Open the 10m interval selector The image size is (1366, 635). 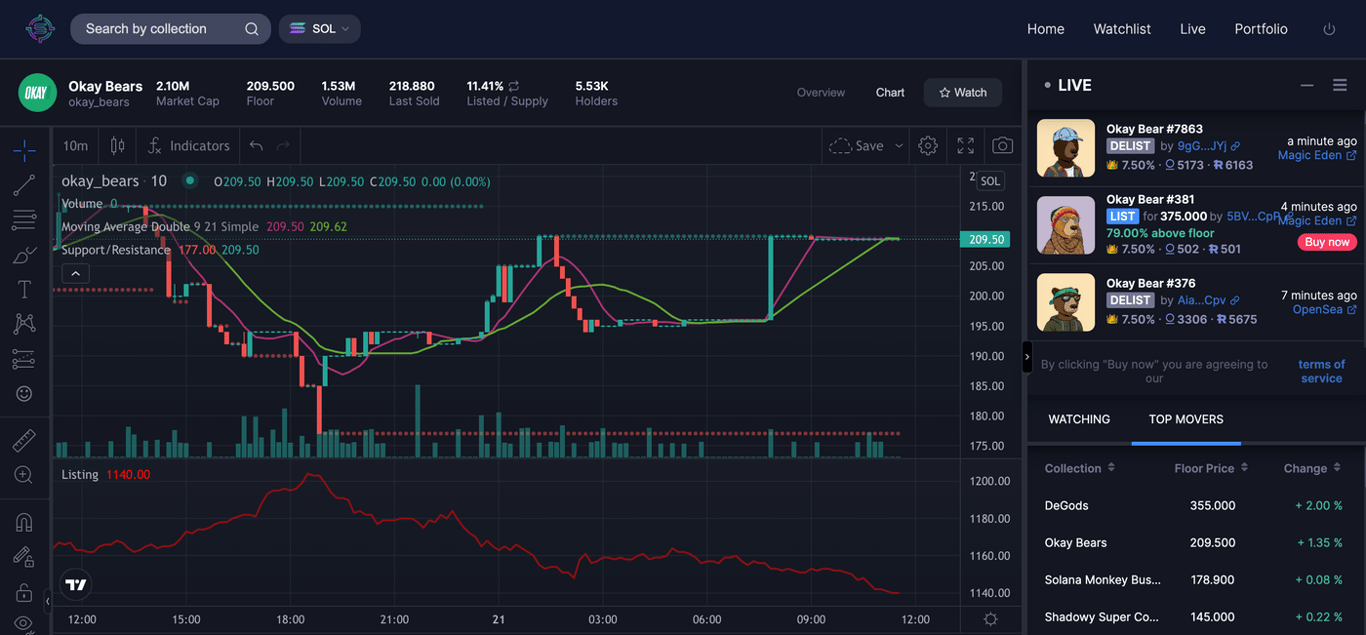point(75,146)
